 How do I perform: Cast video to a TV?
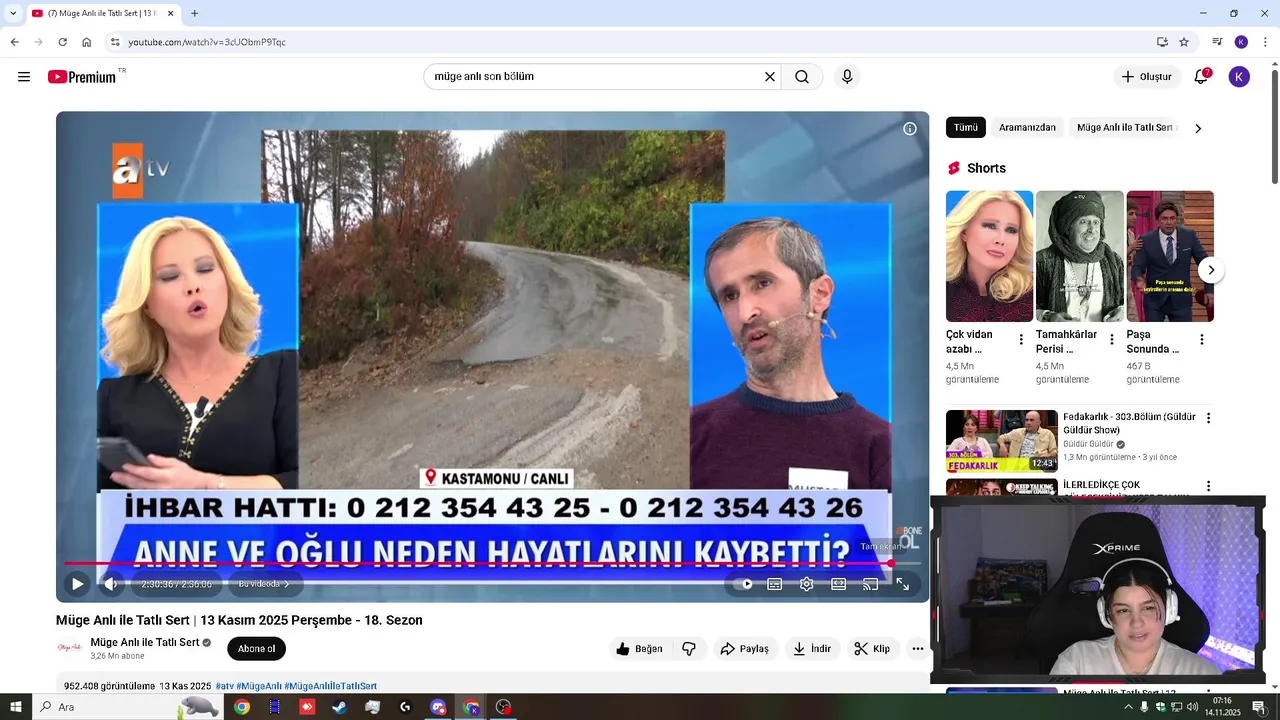[x=871, y=584]
